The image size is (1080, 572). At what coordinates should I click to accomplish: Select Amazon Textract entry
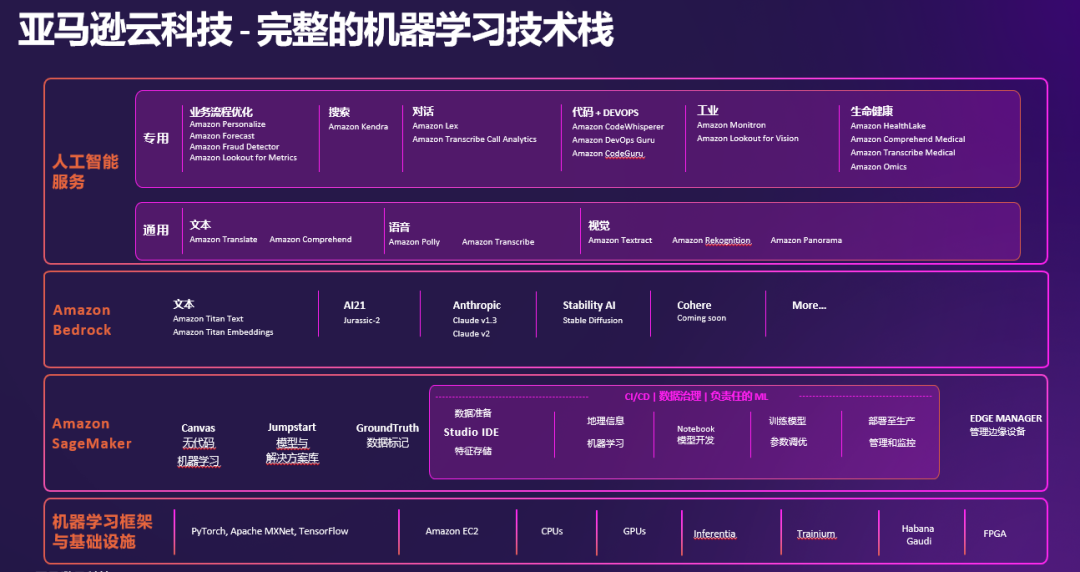pyautogui.click(x=620, y=241)
